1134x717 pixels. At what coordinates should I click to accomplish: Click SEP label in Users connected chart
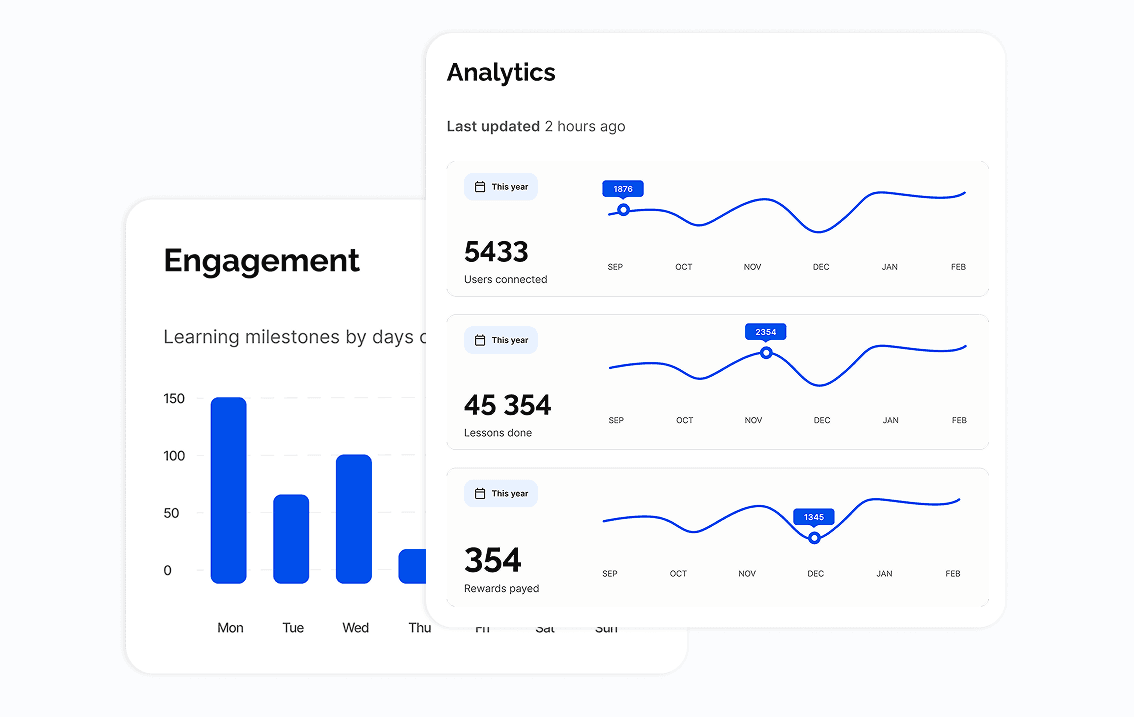pos(615,267)
